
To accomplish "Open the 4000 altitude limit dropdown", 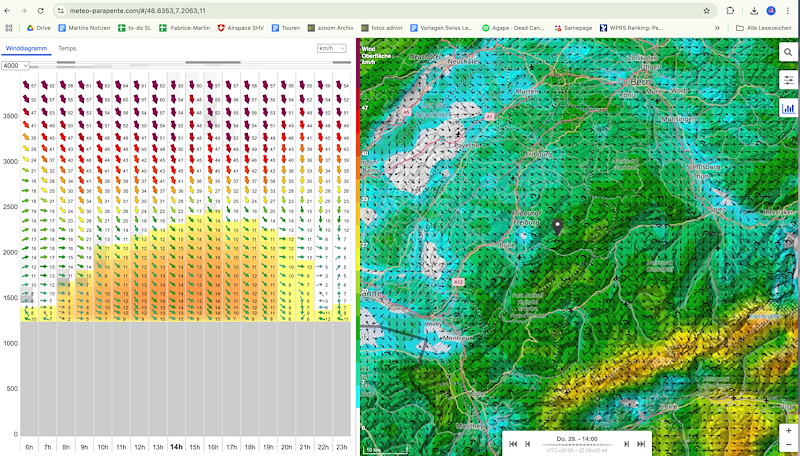I will click(x=15, y=65).
